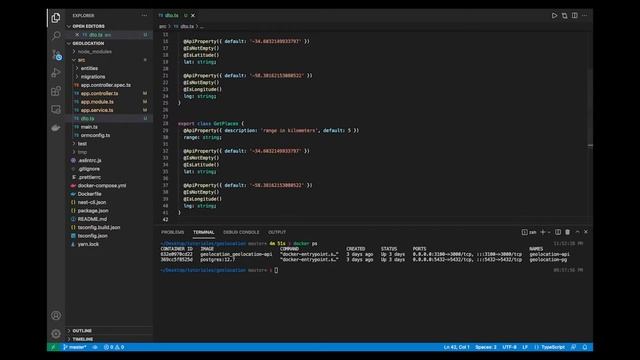Image resolution: width=640 pixels, height=360 pixels.
Task: Click the Ln 42, Col 1 status entry
Action: click(456, 347)
